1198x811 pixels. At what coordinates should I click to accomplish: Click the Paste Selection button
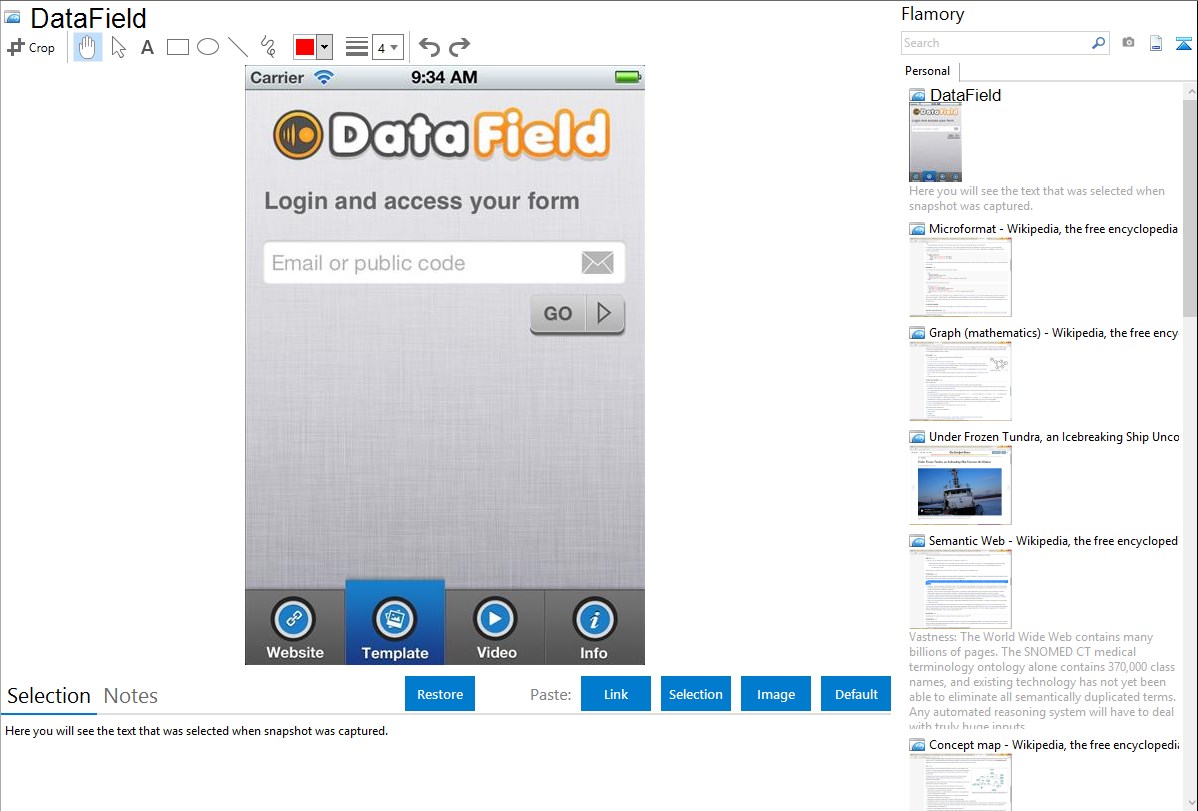coord(696,694)
